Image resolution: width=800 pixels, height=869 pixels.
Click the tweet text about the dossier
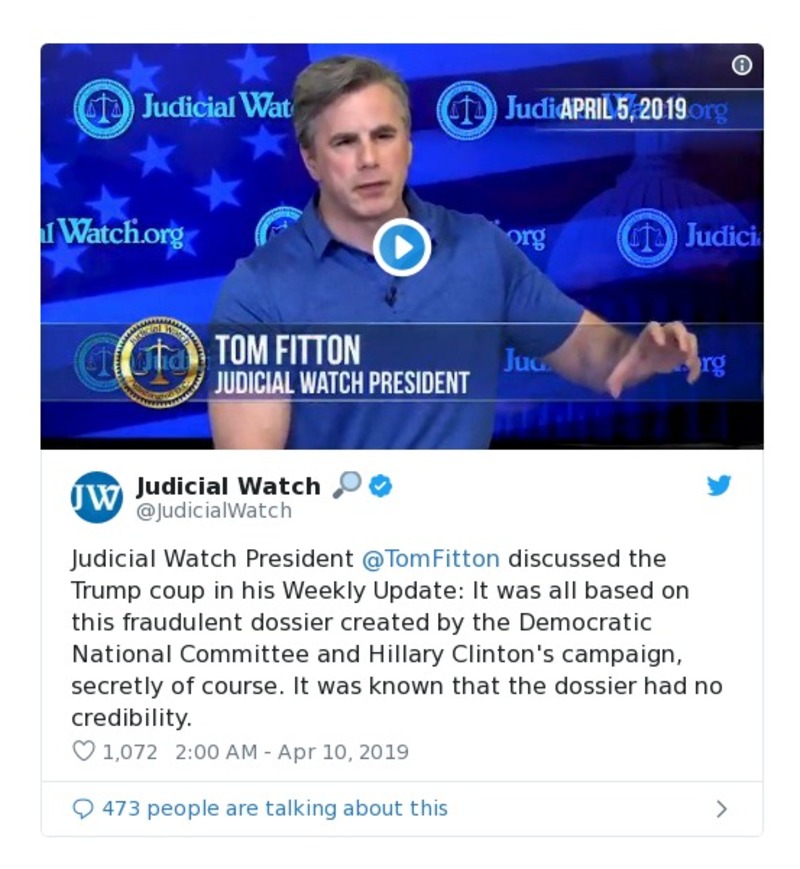396,638
